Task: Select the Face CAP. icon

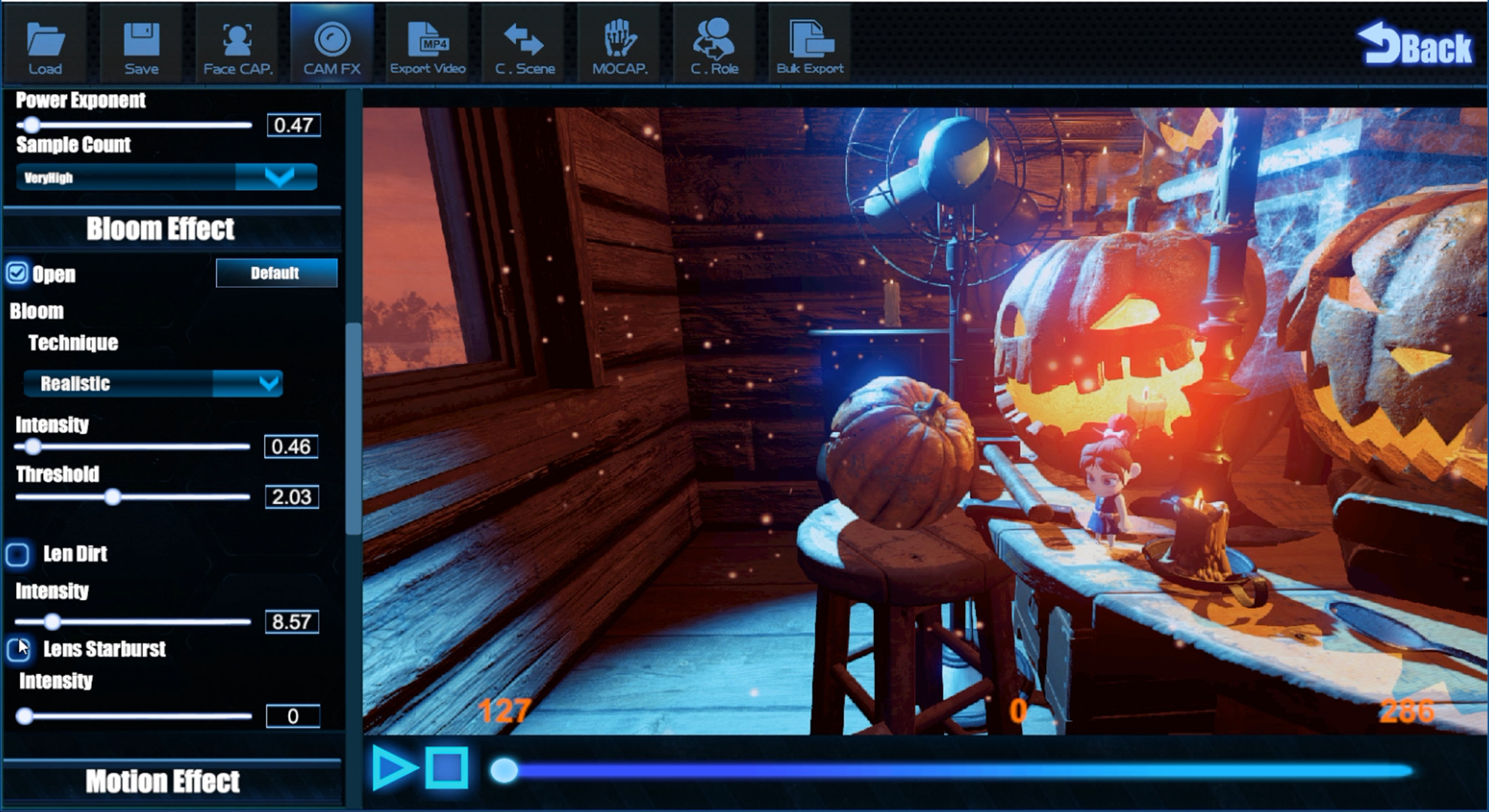Action: point(236,41)
